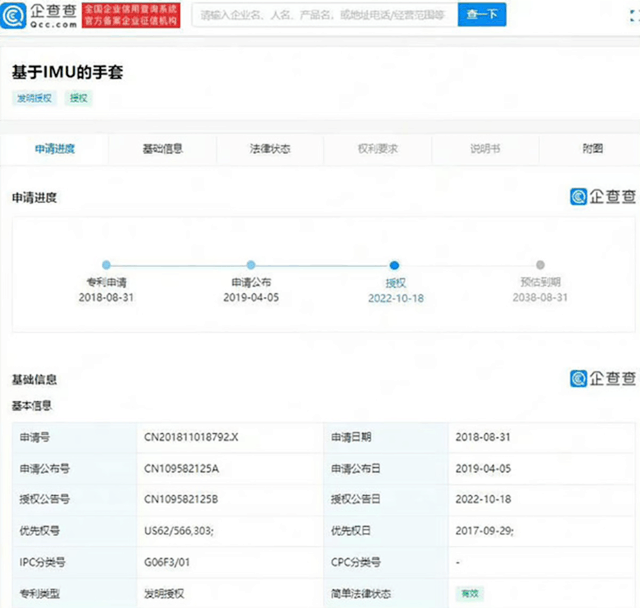Open the 附图 tab
Screen dimensions: 640x608
pyautogui.click(x=592, y=149)
